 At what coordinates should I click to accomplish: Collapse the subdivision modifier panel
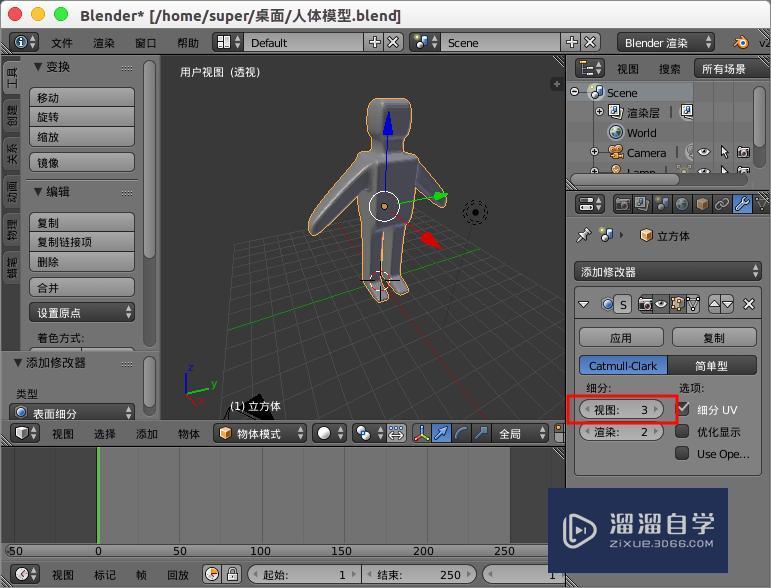[584, 304]
